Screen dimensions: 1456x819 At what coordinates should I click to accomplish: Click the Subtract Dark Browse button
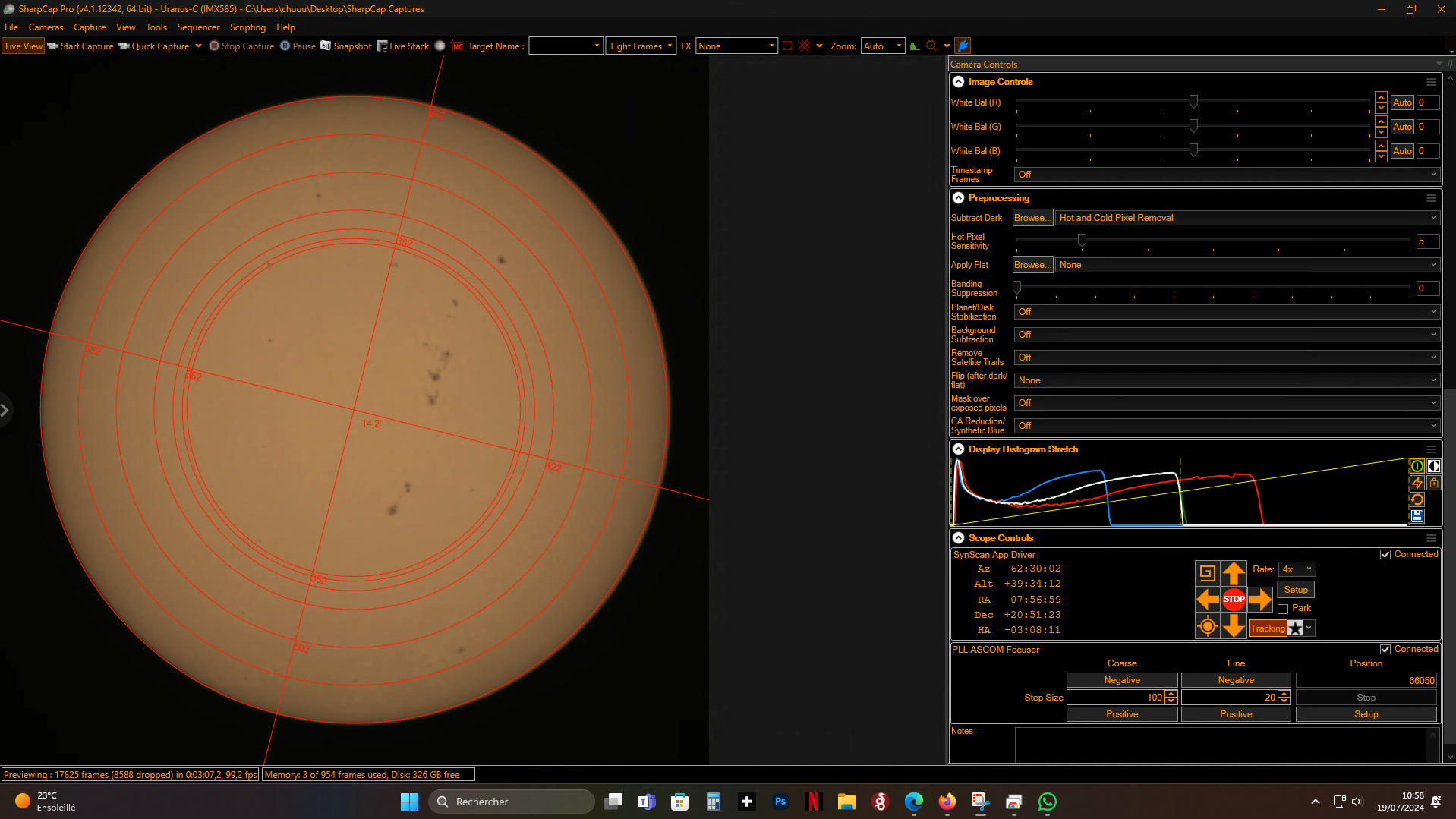coord(1032,218)
